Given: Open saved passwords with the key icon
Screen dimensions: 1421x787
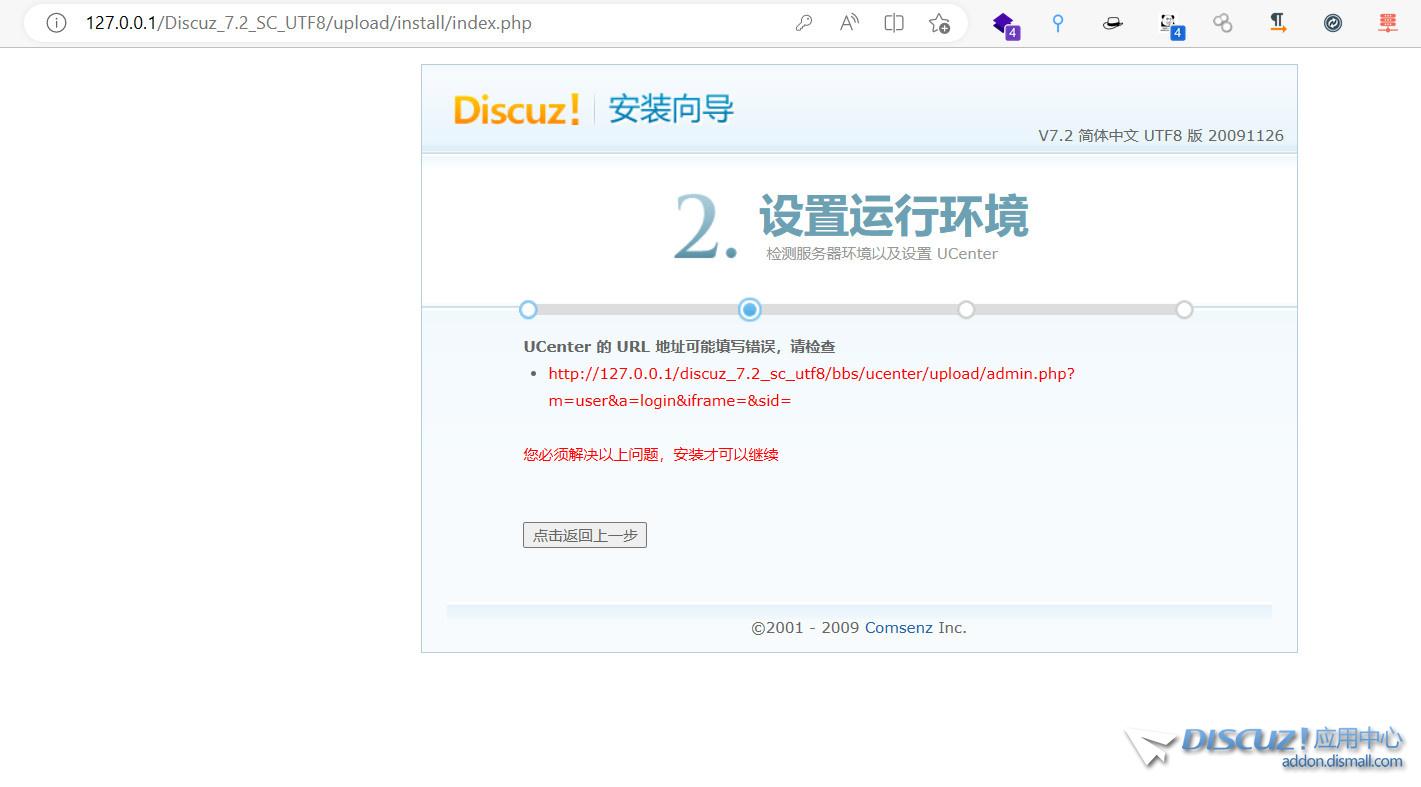Looking at the screenshot, I should tap(804, 22).
